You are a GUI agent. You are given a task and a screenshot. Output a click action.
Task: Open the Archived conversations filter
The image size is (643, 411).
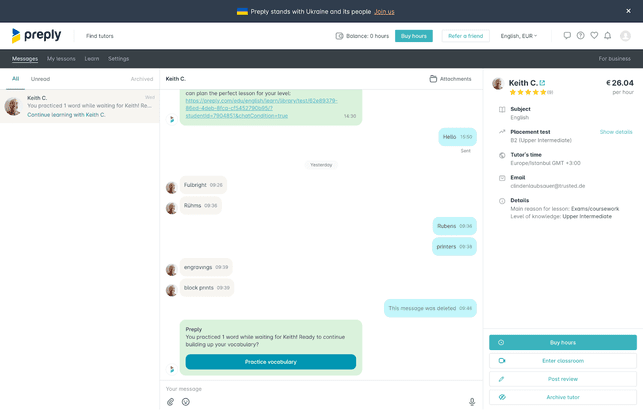tap(142, 79)
